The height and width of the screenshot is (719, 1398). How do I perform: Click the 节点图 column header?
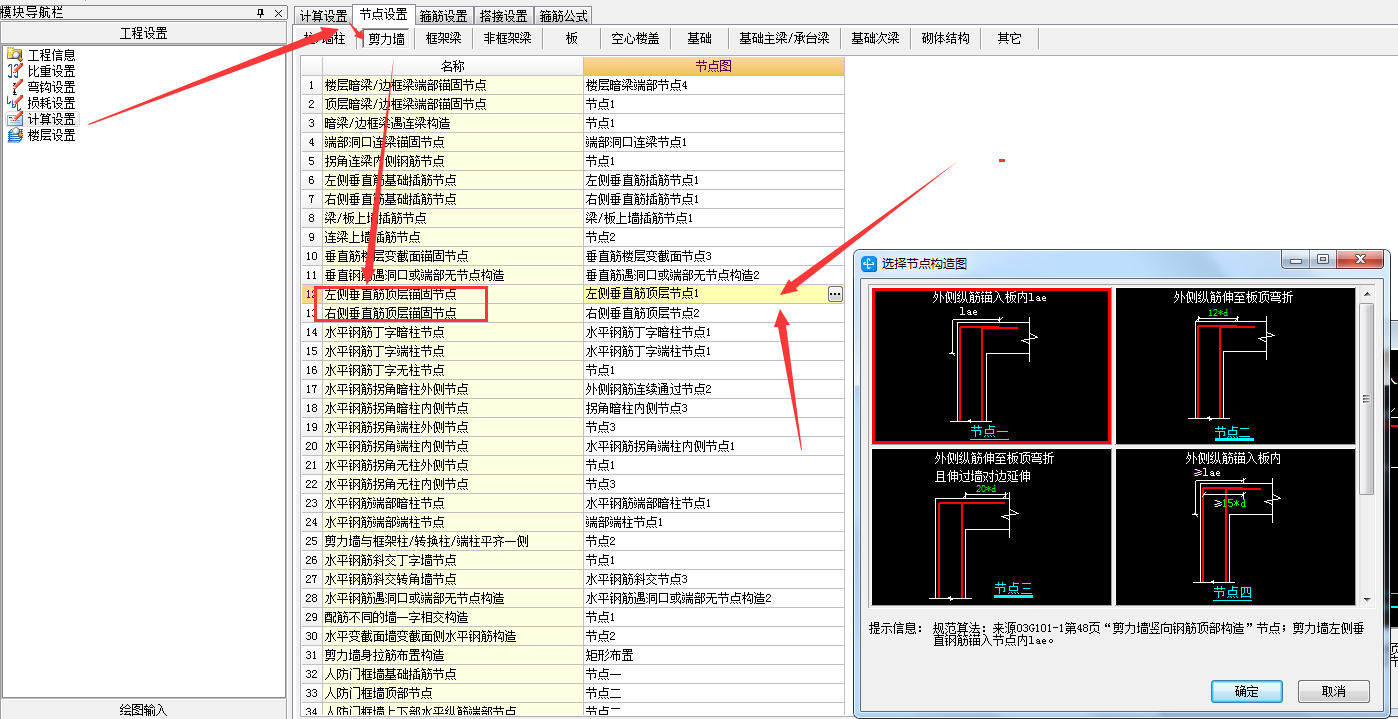pos(713,66)
